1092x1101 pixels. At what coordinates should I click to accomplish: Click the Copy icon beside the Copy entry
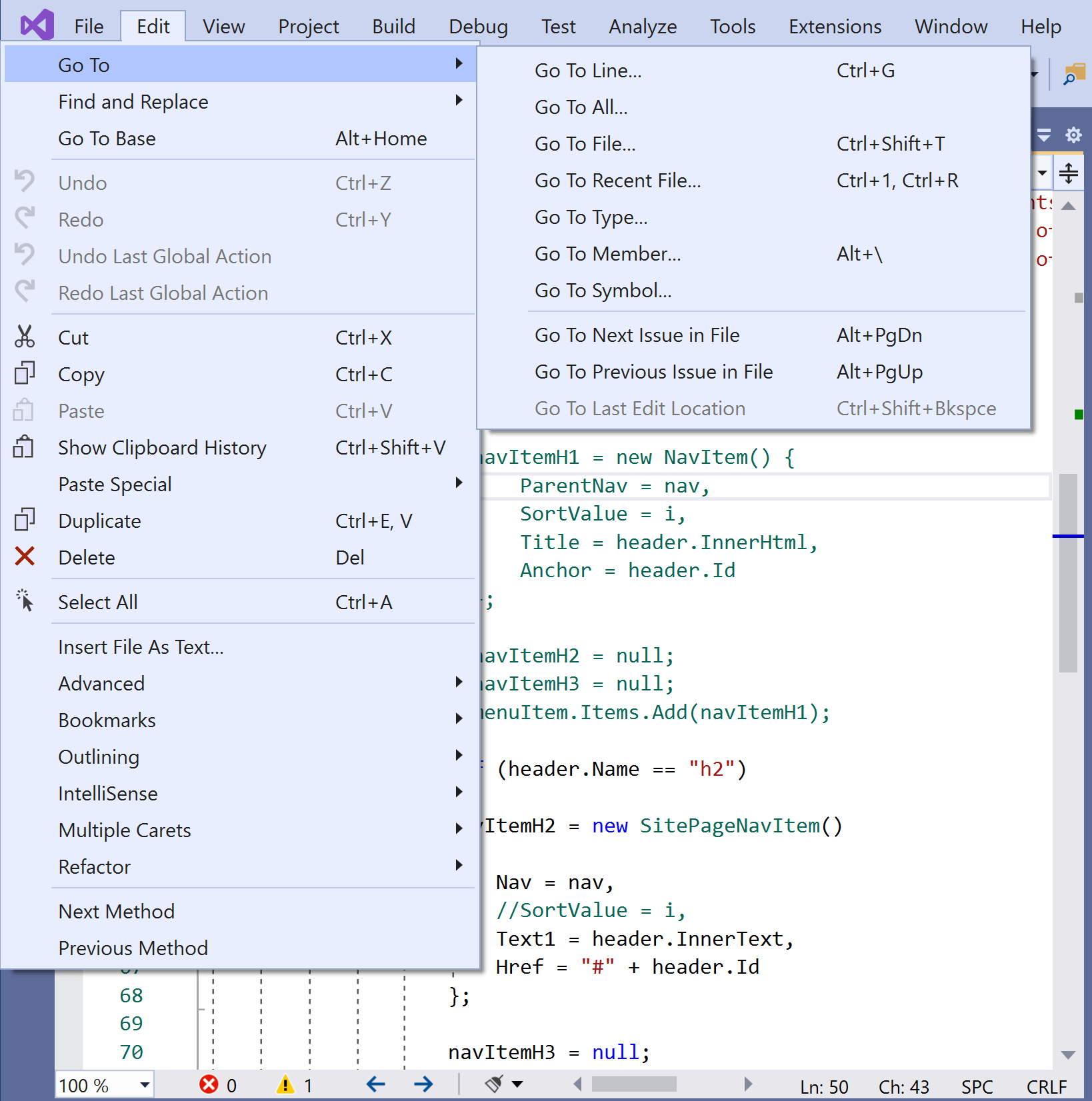[x=25, y=373]
